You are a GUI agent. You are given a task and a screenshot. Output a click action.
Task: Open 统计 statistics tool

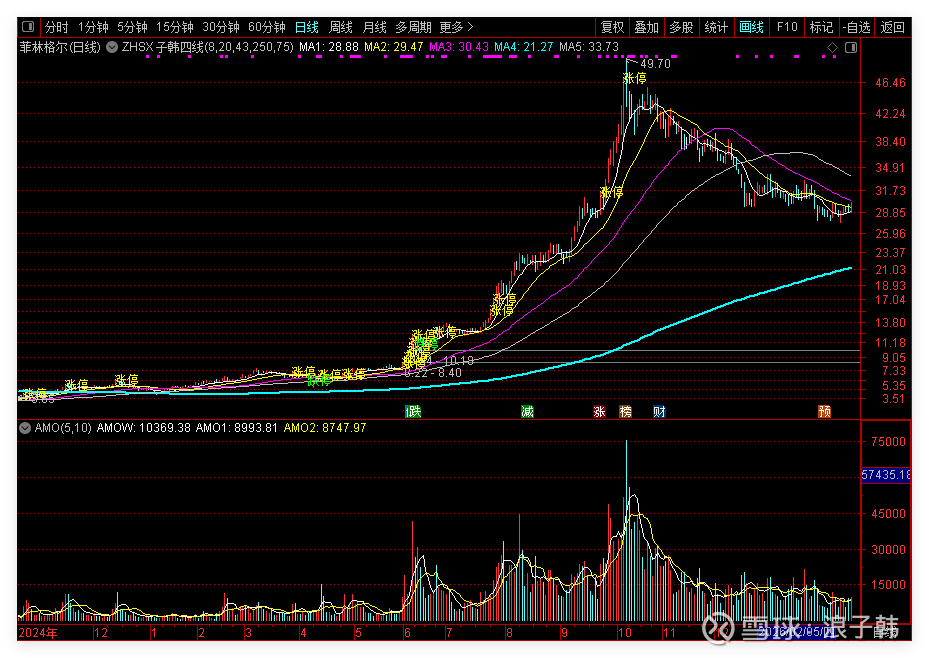click(x=716, y=27)
